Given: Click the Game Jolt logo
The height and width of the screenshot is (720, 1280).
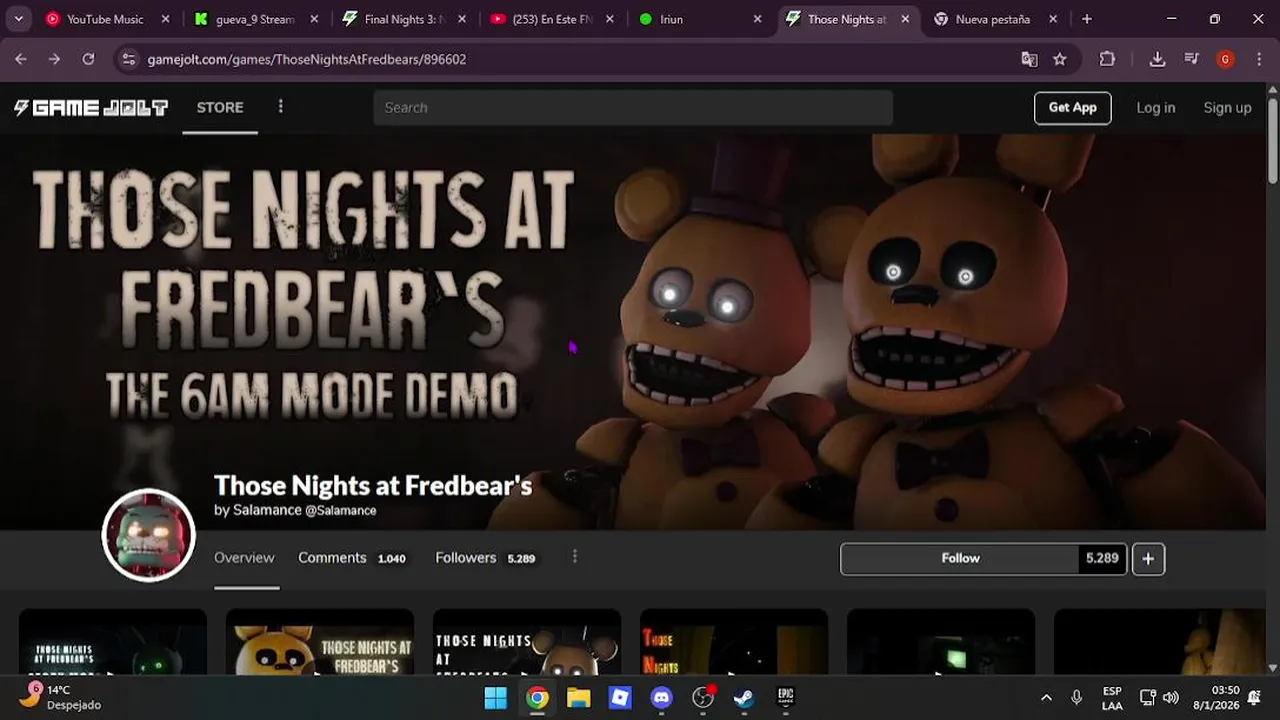Looking at the screenshot, I should pos(90,108).
